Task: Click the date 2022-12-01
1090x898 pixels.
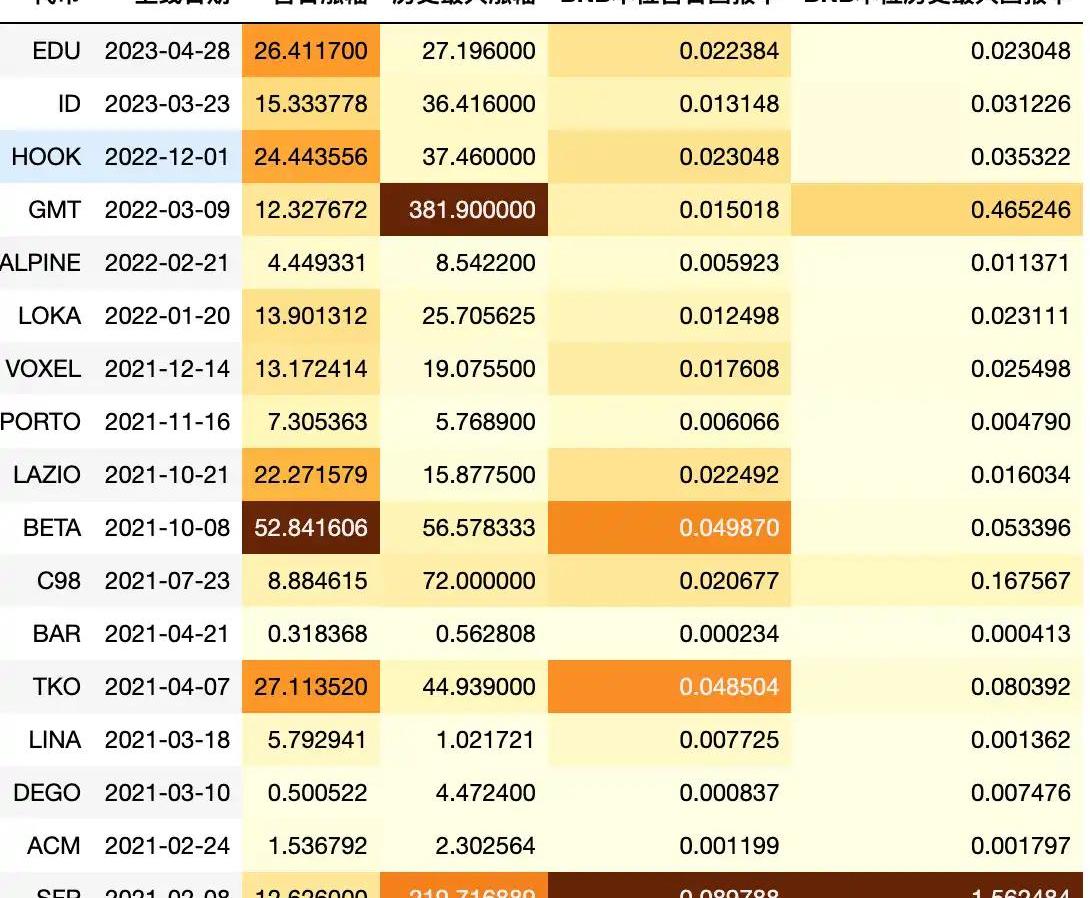Action: pos(167,156)
